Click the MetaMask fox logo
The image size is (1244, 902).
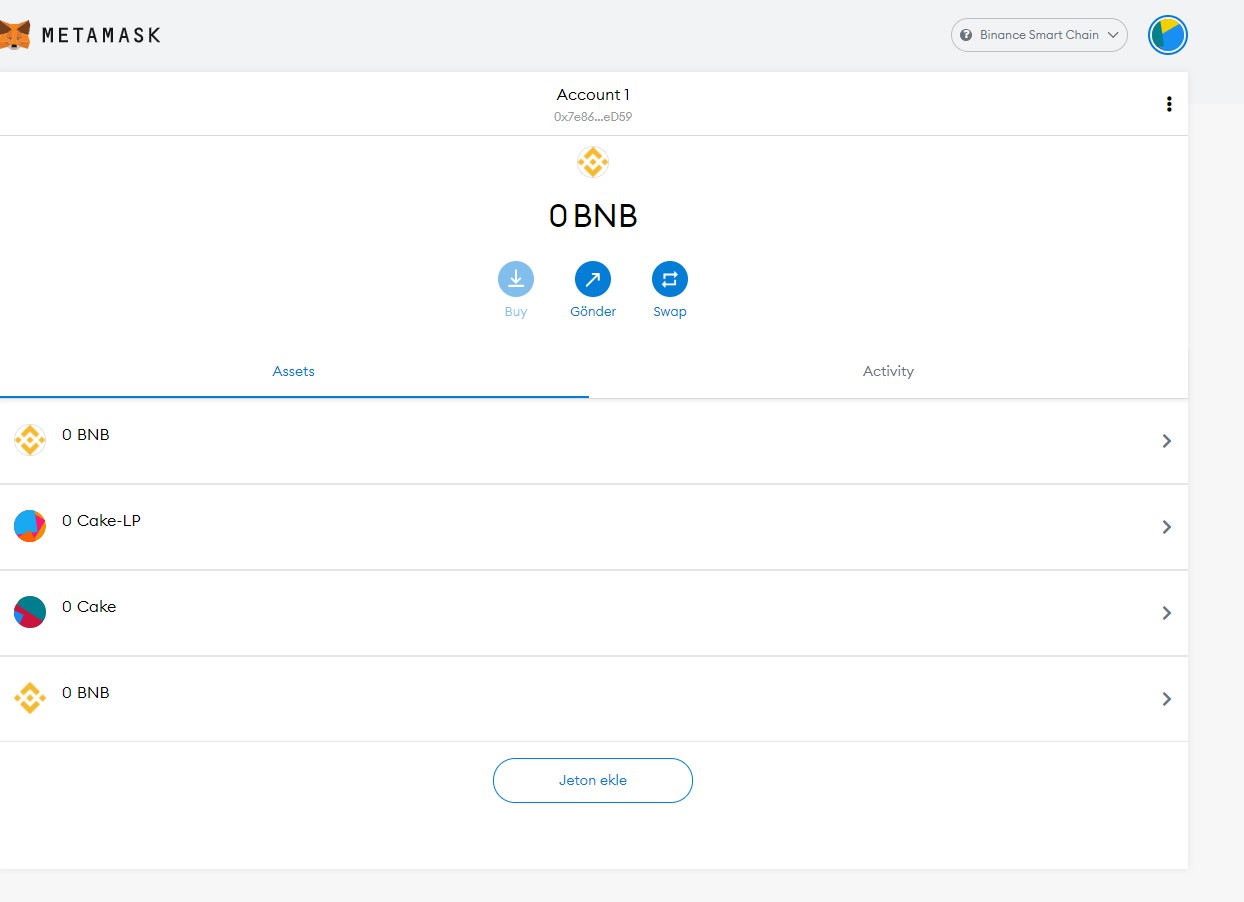coord(14,36)
